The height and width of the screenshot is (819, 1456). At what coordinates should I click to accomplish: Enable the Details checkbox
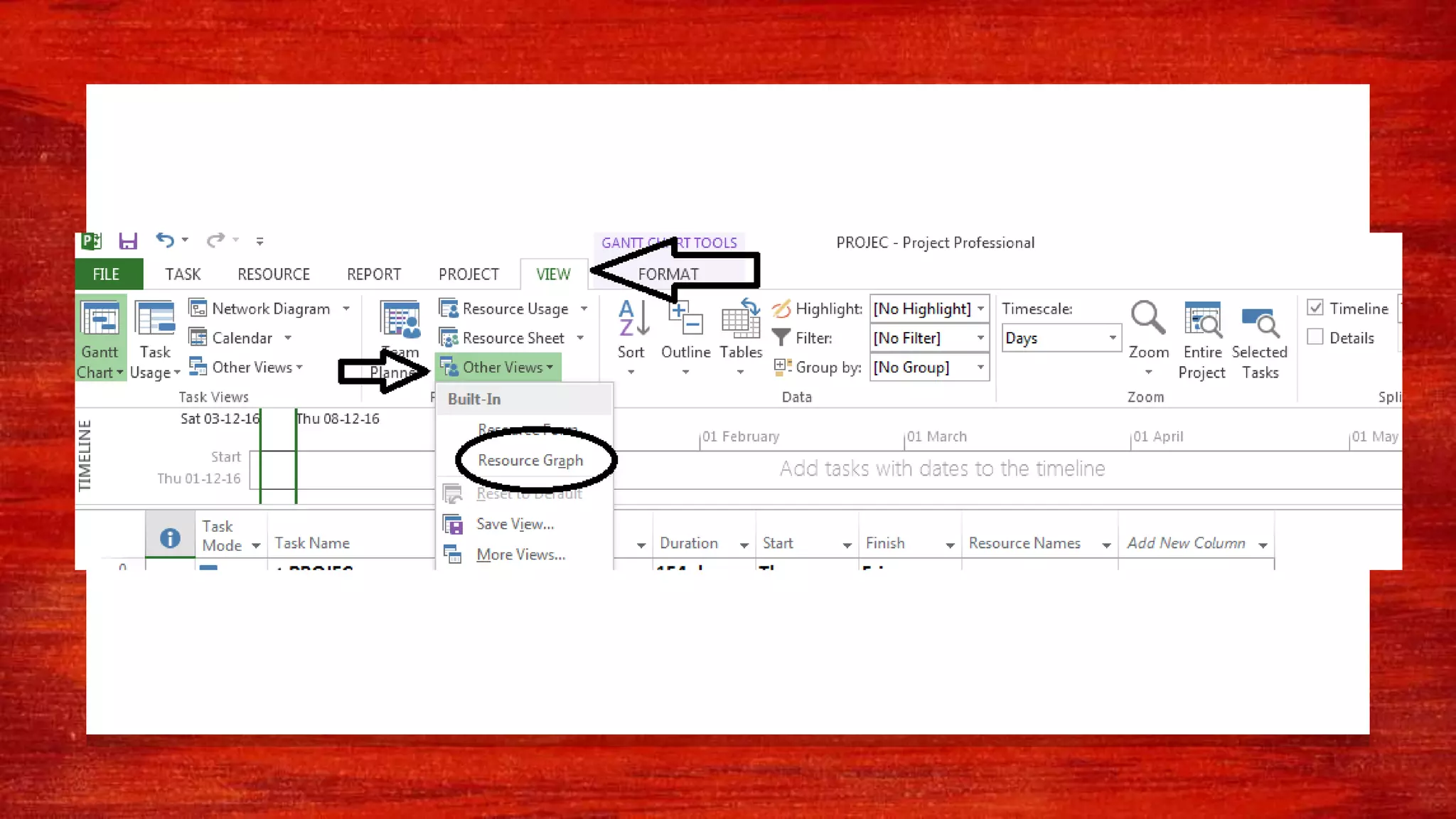(1315, 338)
